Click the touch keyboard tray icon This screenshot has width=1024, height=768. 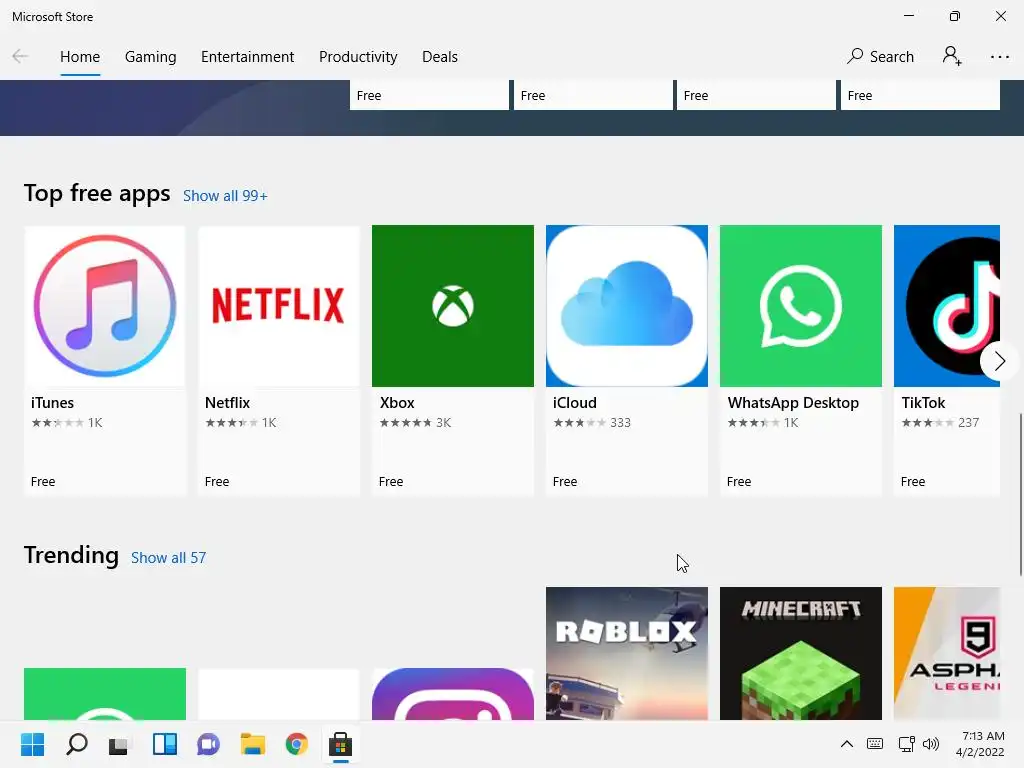[x=875, y=744]
